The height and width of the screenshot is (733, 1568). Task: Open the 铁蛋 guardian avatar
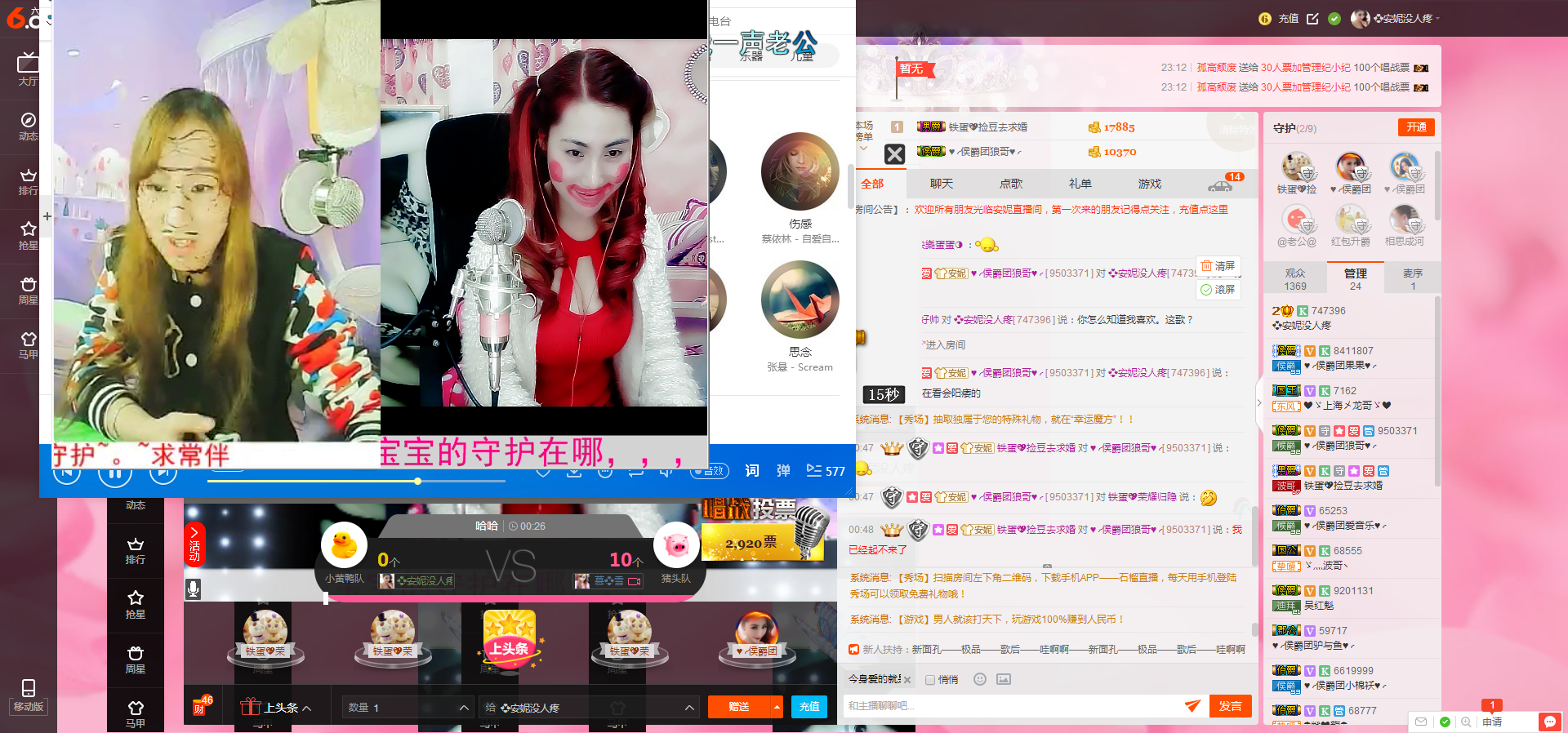tap(1297, 167)
